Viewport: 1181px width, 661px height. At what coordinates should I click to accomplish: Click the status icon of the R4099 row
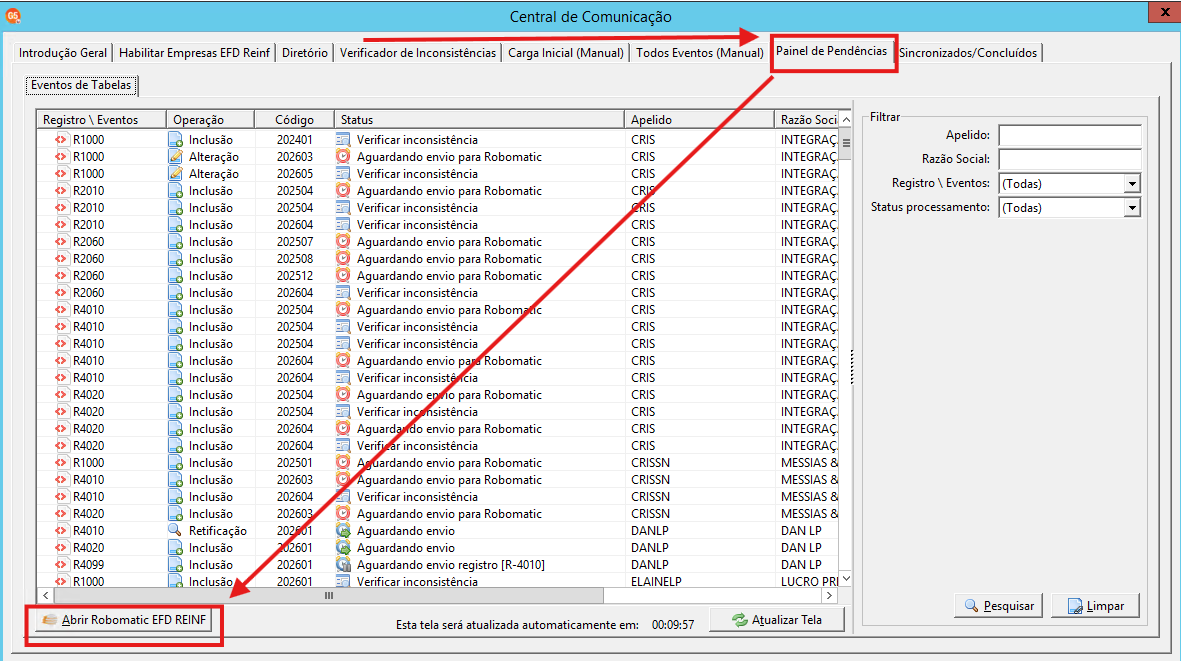pyautogui.click(x=343, y=565)
